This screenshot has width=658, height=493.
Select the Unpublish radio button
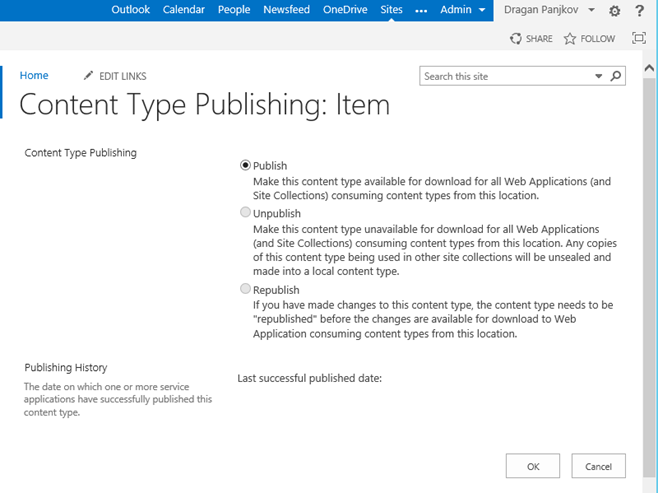pos(245,213)
